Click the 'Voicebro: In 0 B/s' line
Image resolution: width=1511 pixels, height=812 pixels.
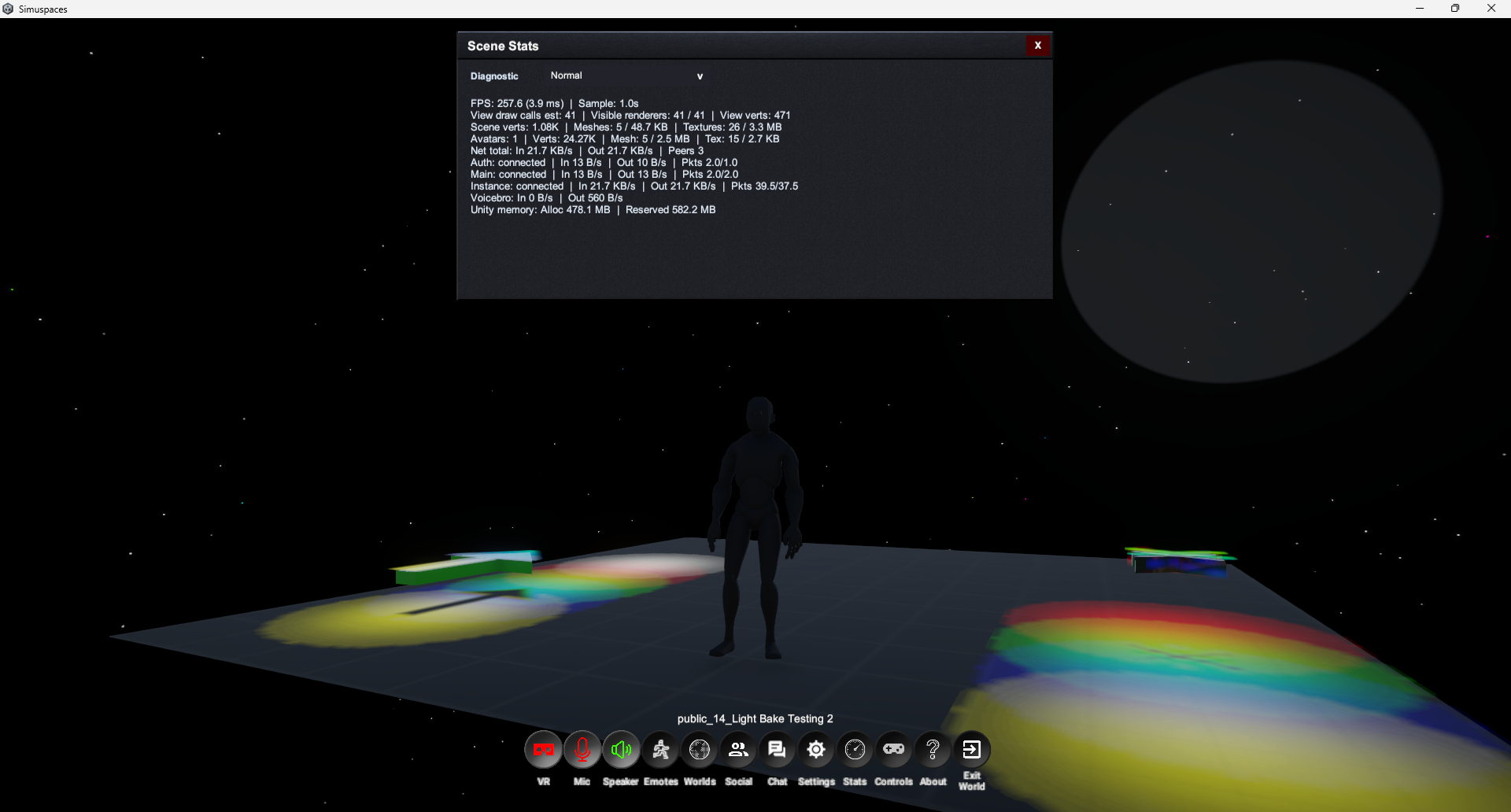(x=547, y=198)
